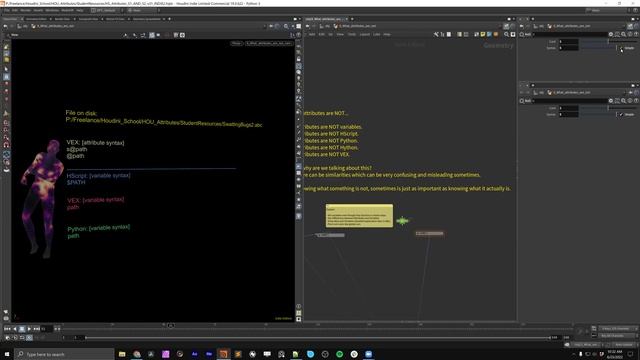The height and width of the screenshot is (360, 640).
Task: Jump to last frame in playbar
Action: coord(36,329)
